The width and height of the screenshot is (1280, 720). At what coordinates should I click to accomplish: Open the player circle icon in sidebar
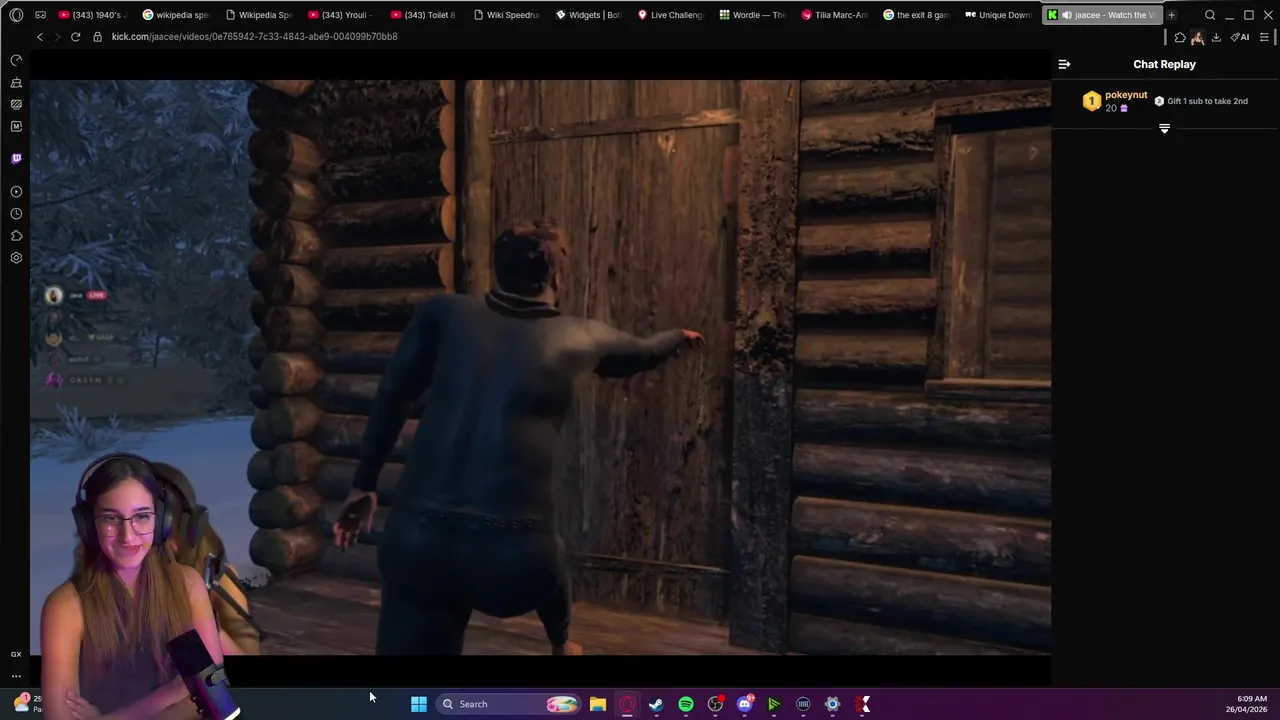(x=16, y=191)
